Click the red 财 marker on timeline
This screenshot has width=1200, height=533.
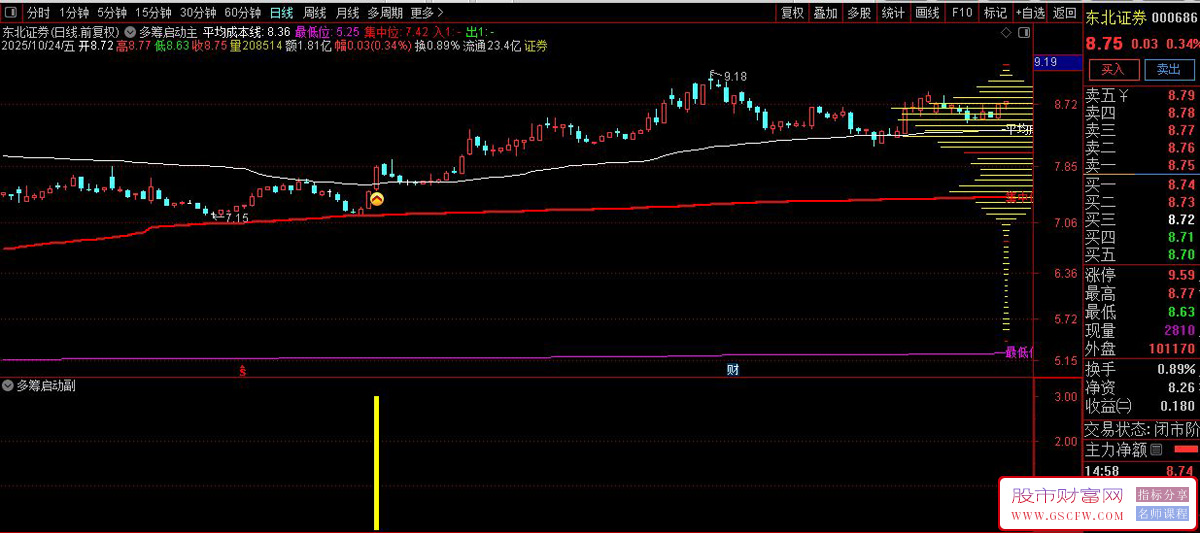[x=733, y=370]
